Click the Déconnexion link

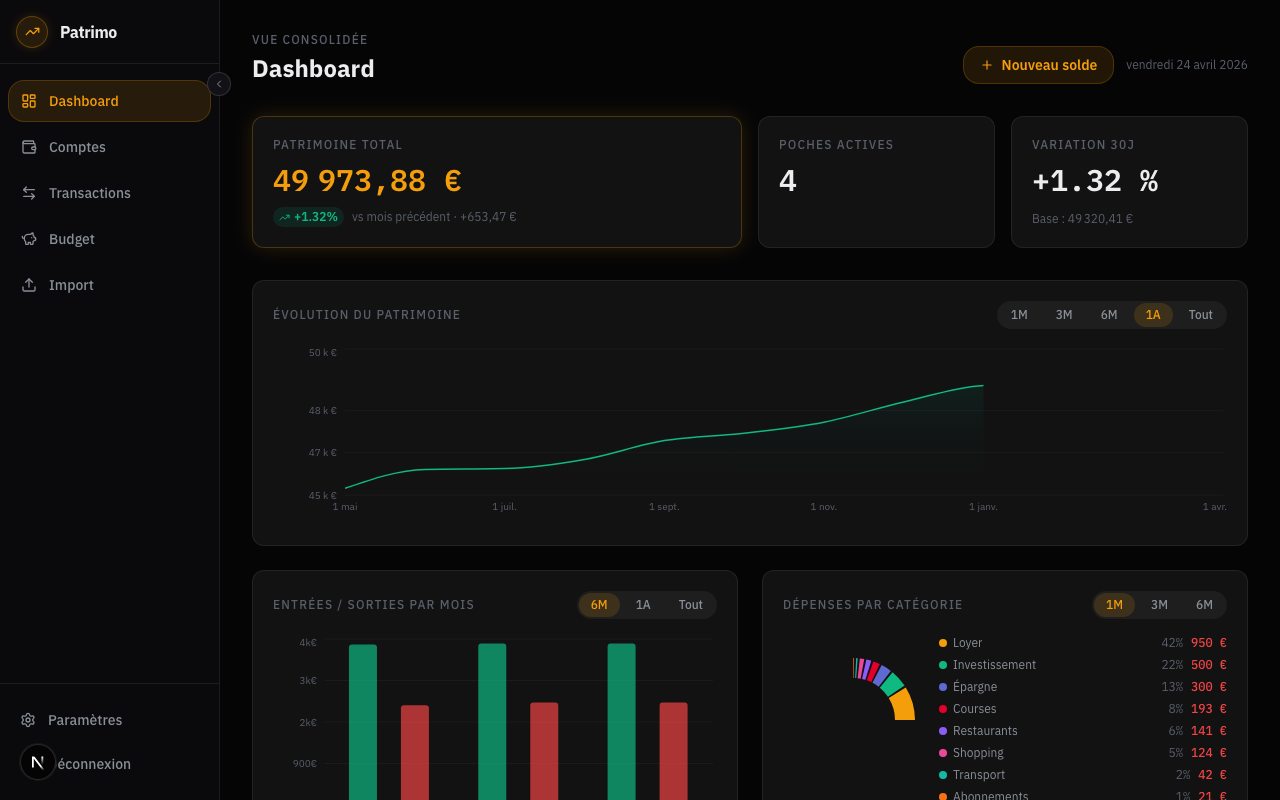pyautogui.click(x=94, y=764)
